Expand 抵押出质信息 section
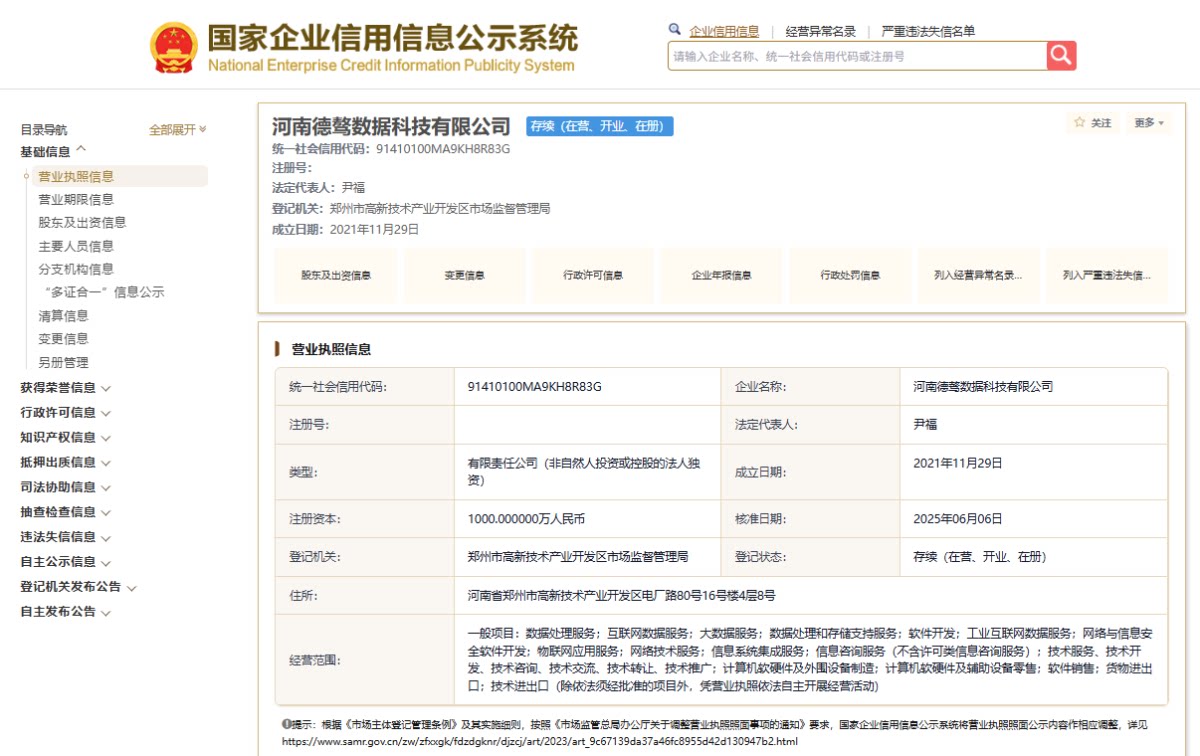Viewport: 1200px width, 756px height. pos(65,463)
